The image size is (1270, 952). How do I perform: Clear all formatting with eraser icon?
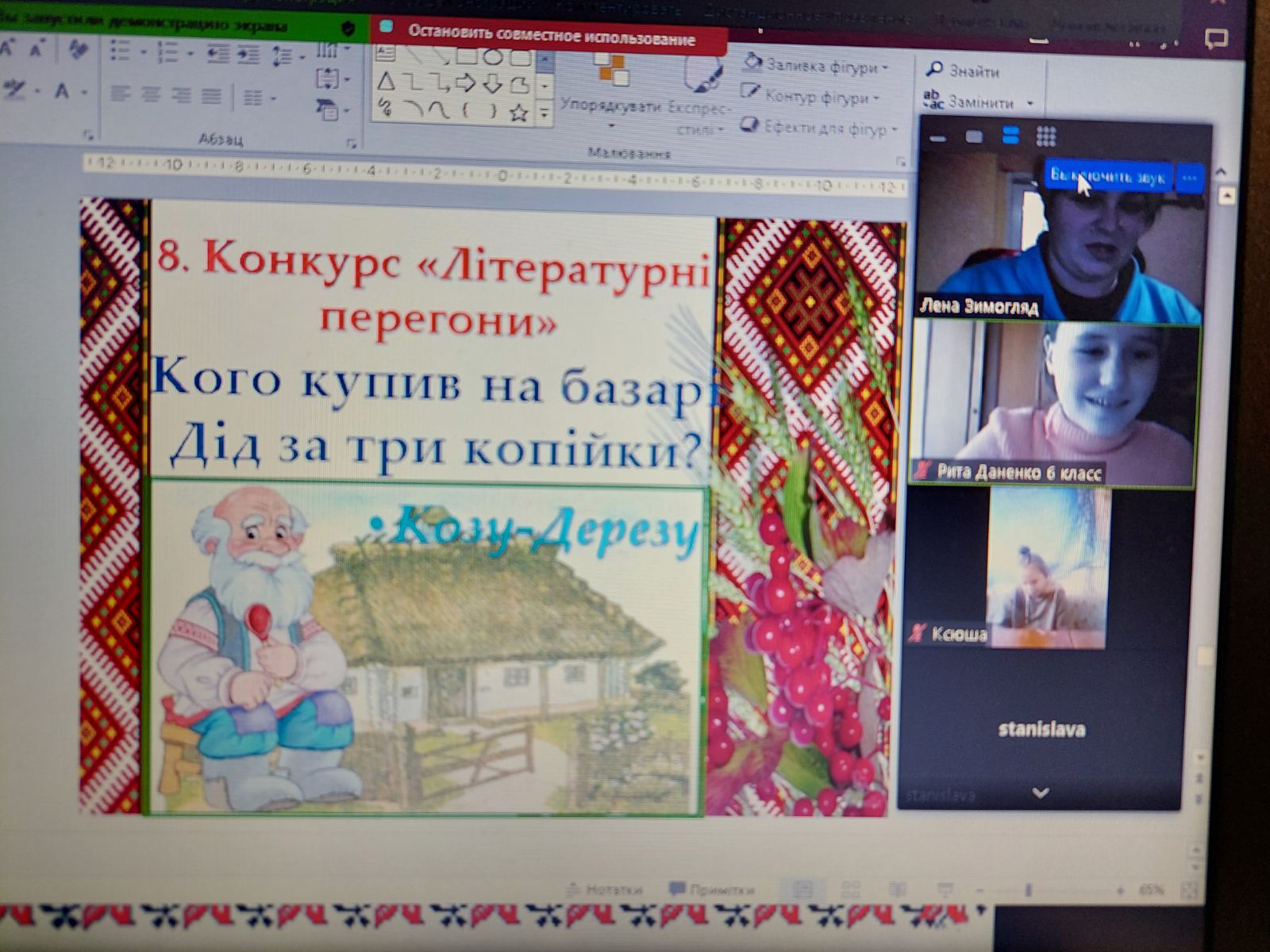78,50
